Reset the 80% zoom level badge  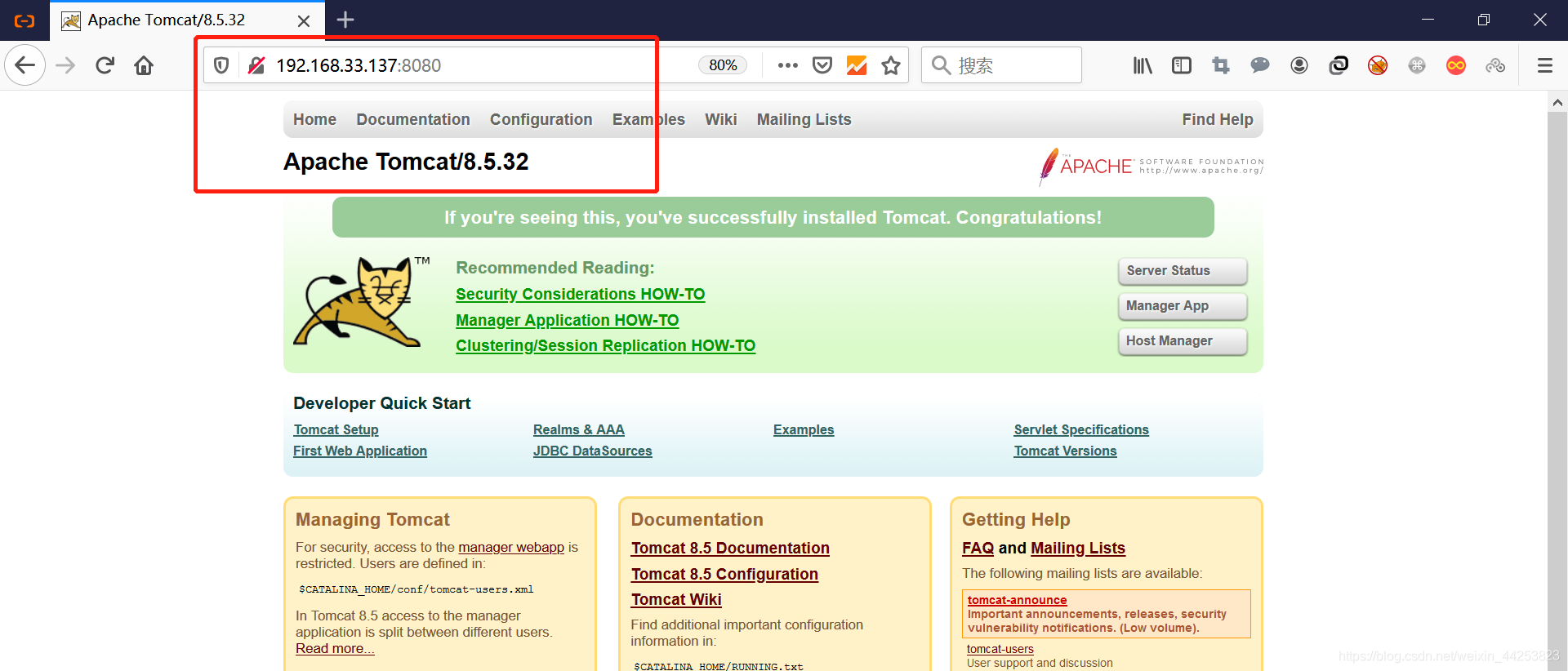point(723,65)
